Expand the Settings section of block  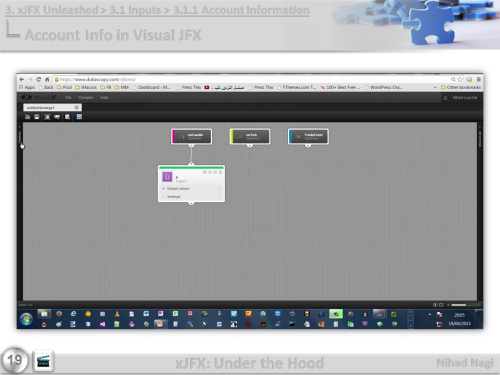[x=191, y=197]
